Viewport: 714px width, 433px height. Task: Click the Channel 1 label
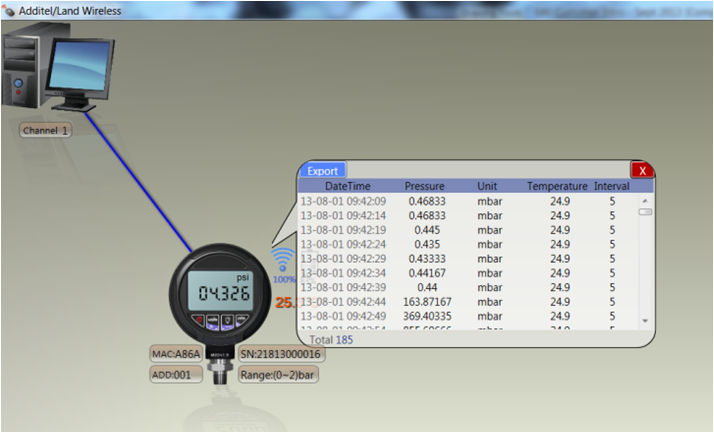coord(46,130)
